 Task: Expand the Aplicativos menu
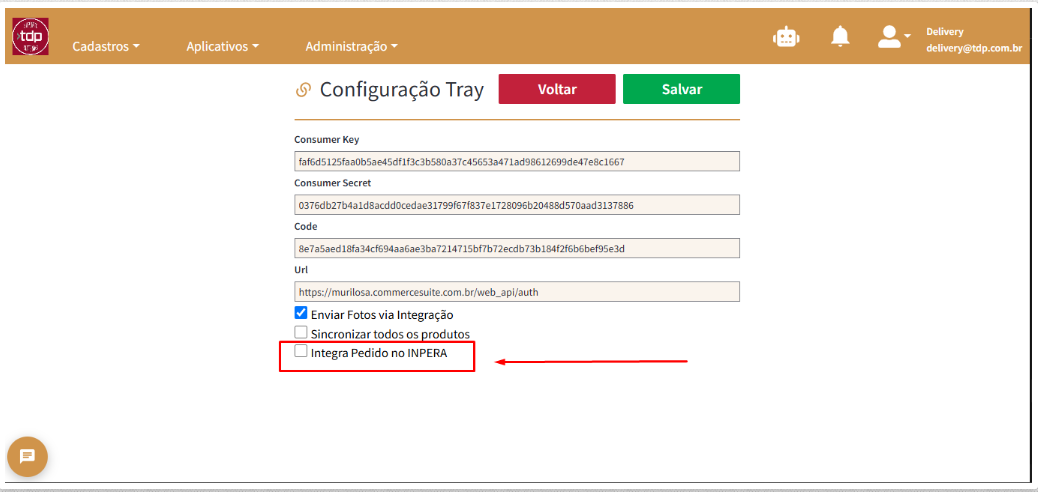[x=222, y=46]
